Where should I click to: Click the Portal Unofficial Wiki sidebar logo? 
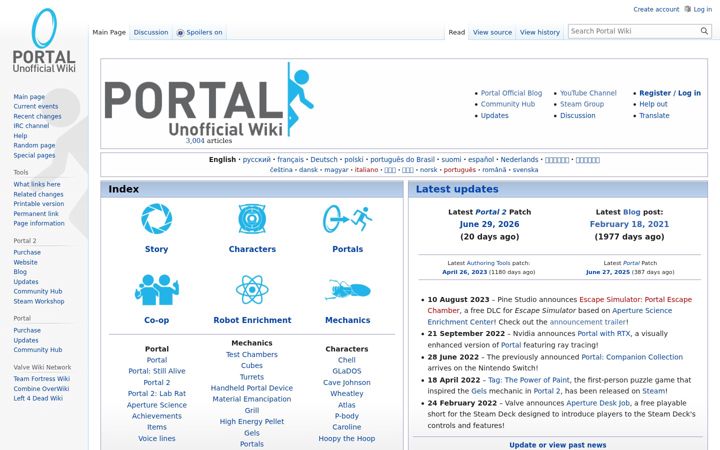[x=44, y=40]
